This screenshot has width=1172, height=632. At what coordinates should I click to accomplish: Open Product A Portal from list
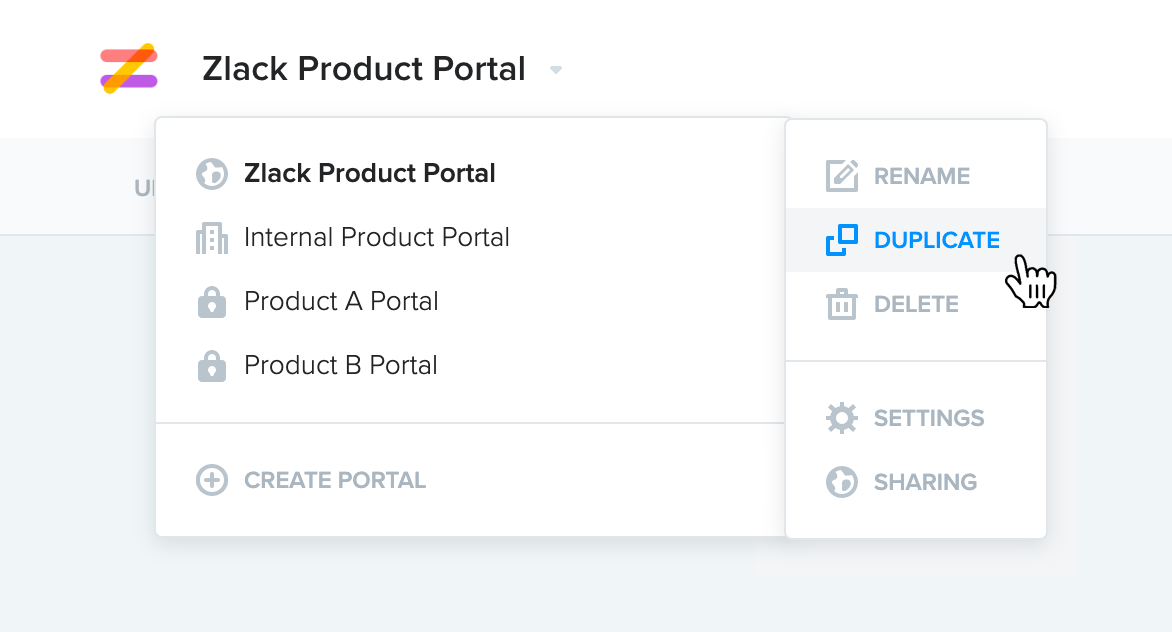(341, 302)
